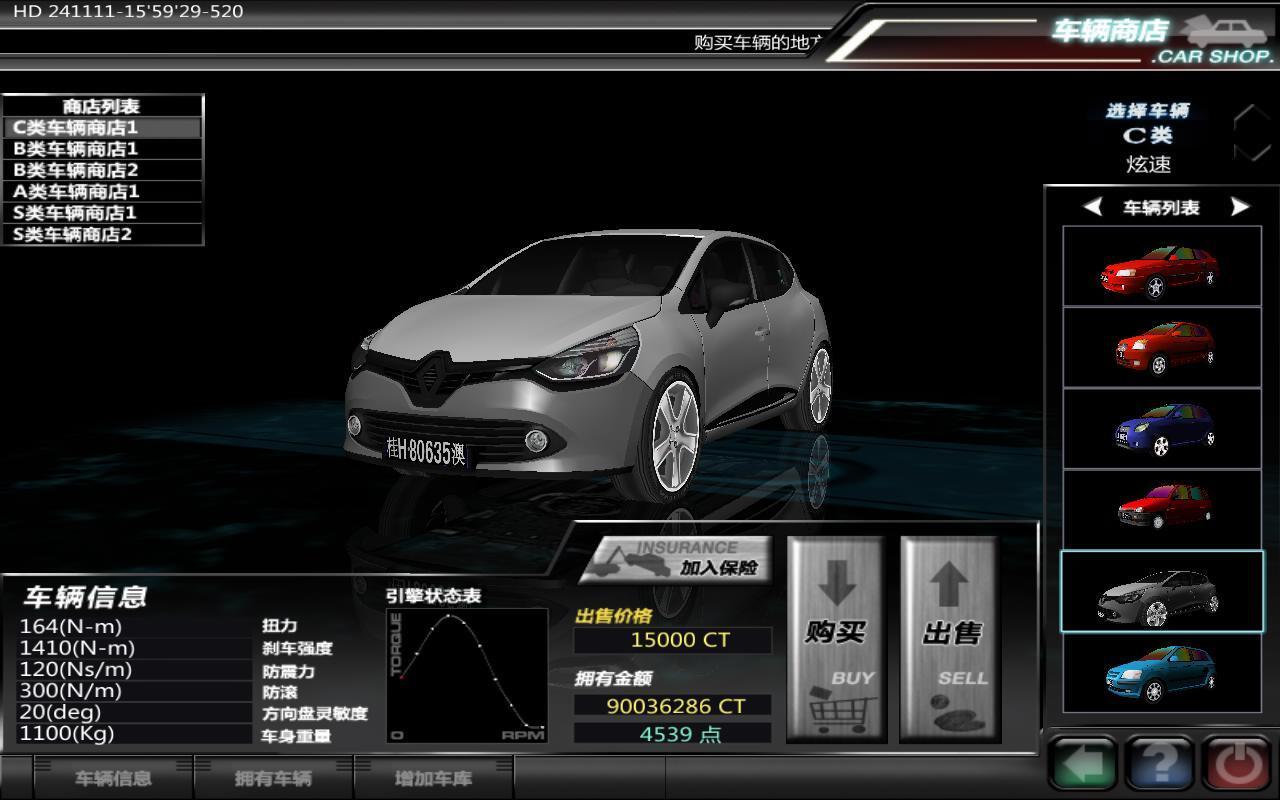Go to next page of 车辆列表

tap(1240, 207)
